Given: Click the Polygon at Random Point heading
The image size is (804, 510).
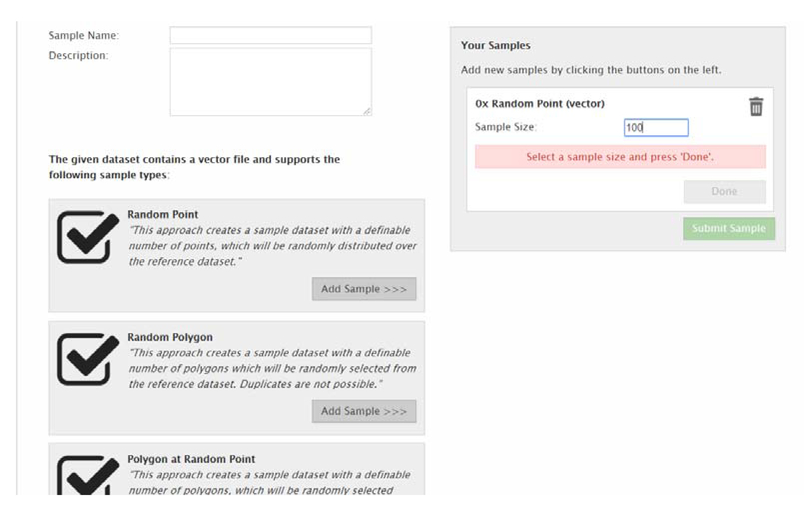Looking at the screenshot, I should pos(191,459).
